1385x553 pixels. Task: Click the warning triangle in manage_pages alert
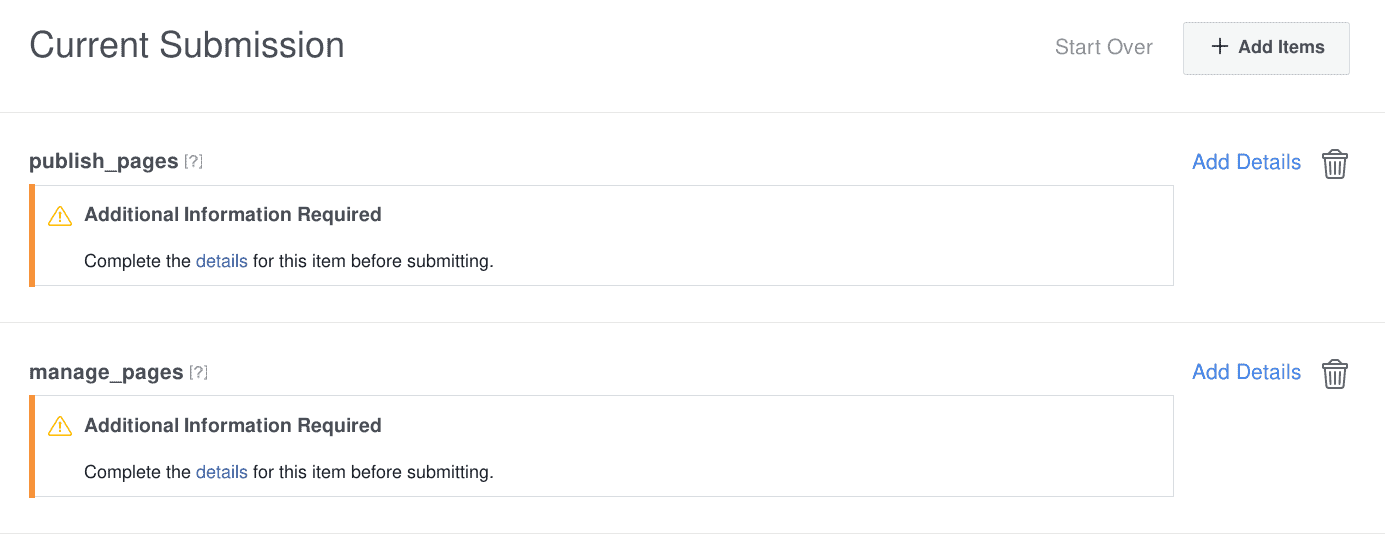[60, 426]
